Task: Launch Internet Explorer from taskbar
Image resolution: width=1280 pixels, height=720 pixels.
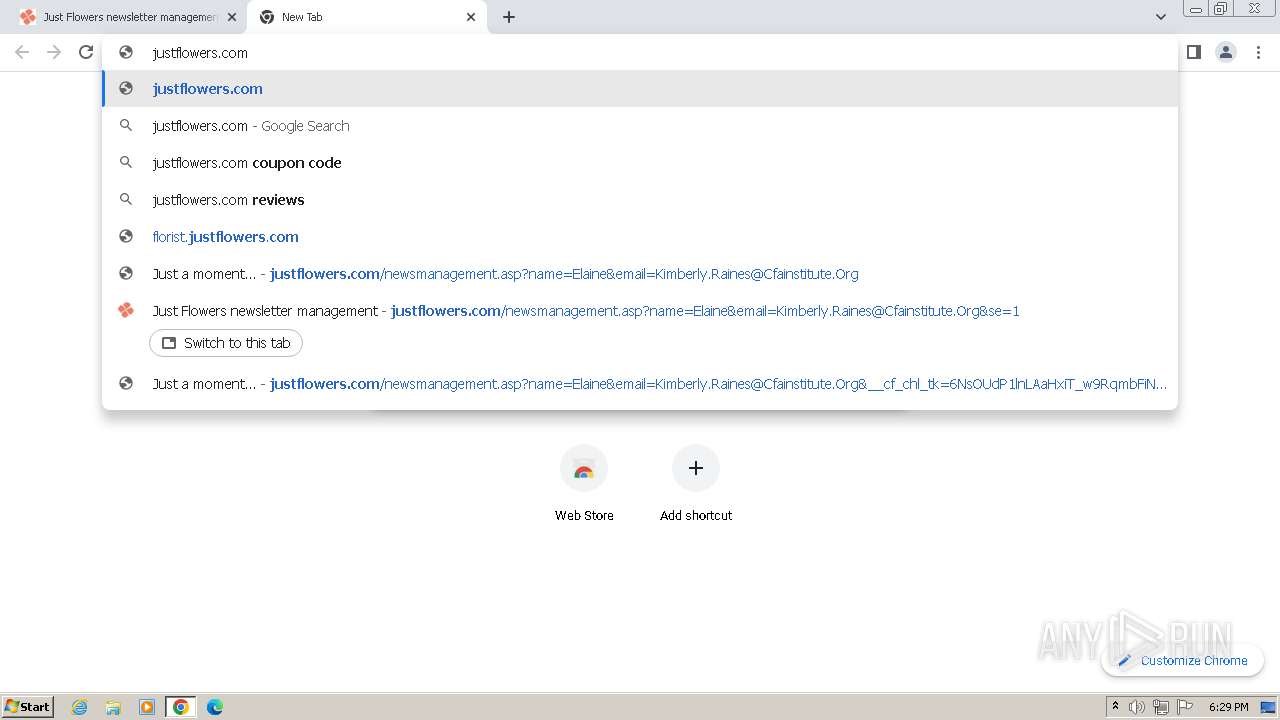Action: coord(80,707)
